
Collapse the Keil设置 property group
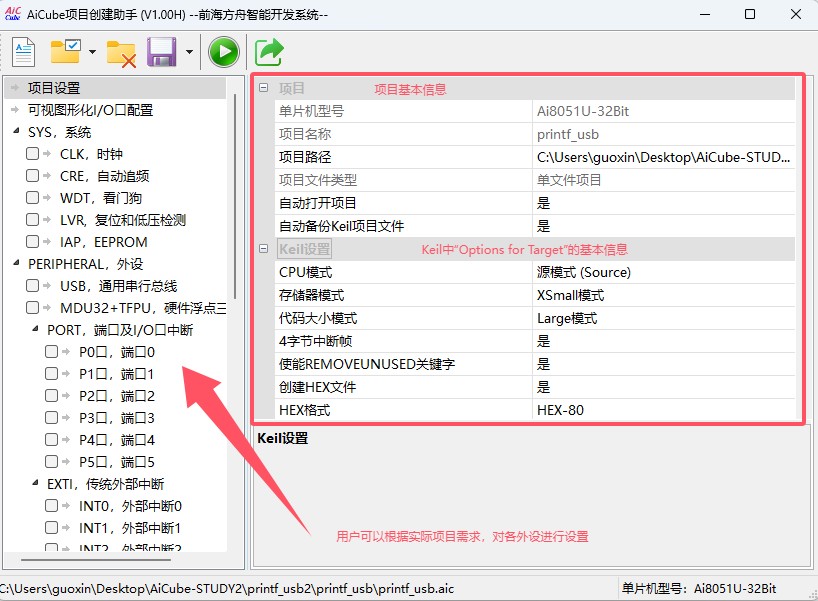264,248
